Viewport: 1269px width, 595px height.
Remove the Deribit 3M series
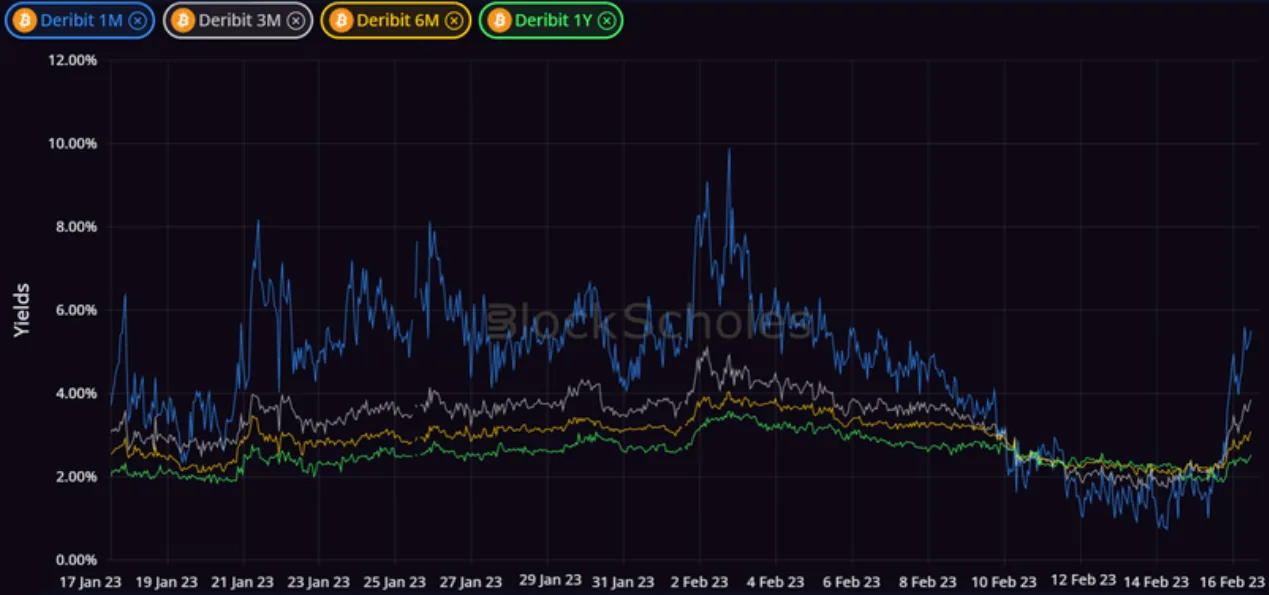click(x=295, y=20)
